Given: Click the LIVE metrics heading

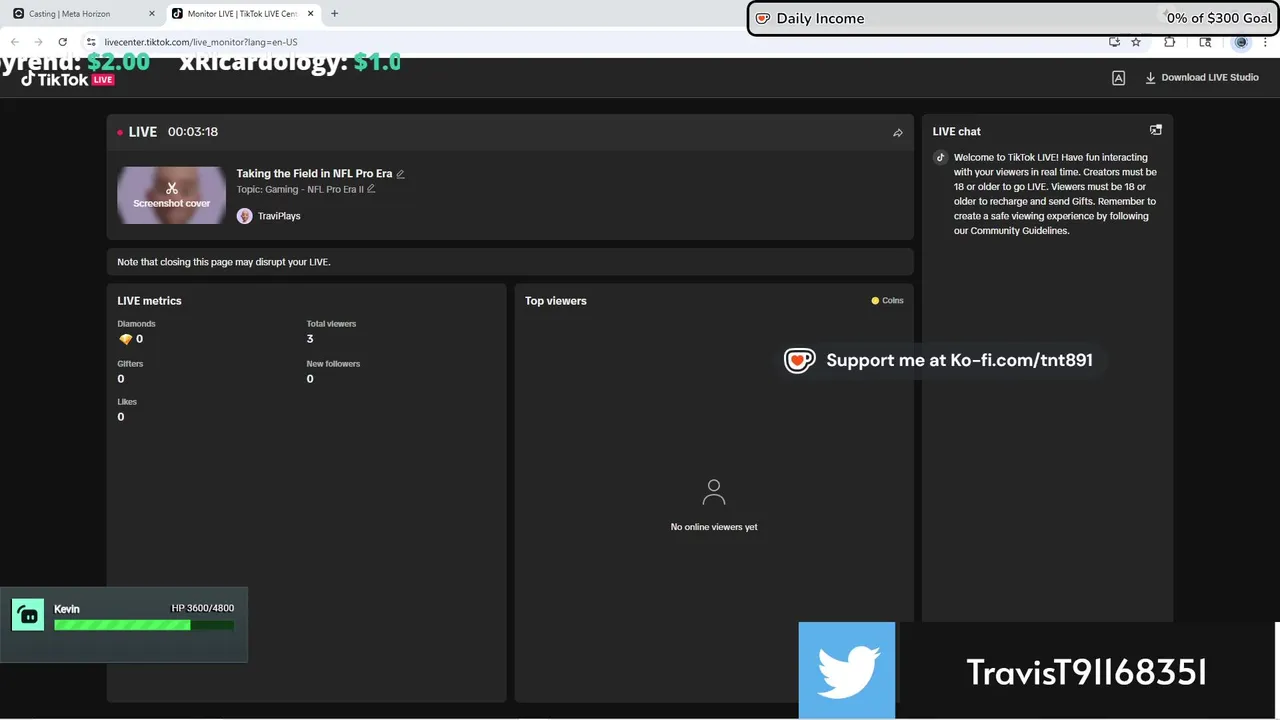Looking at the screenshot, I should (149, 301).
